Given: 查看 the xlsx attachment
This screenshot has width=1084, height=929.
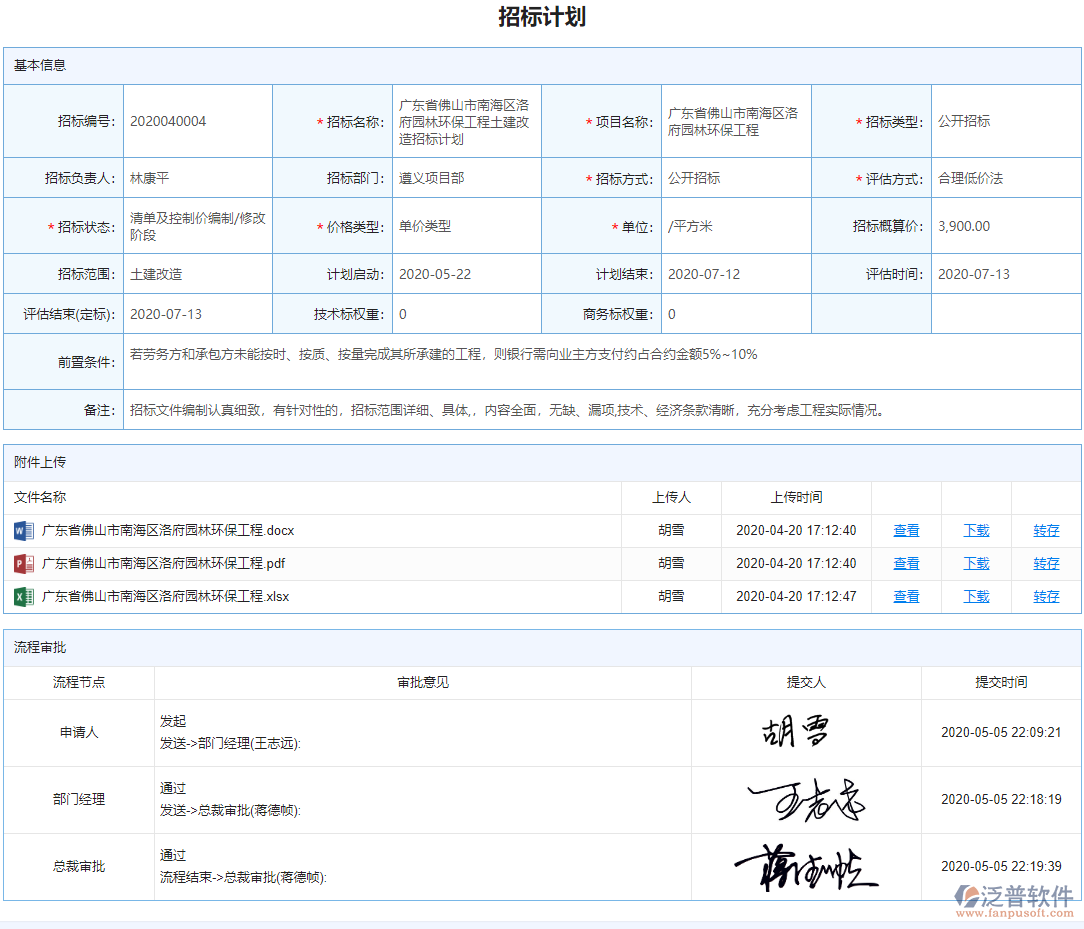Looking at the screenshot, I should [905, 596].
